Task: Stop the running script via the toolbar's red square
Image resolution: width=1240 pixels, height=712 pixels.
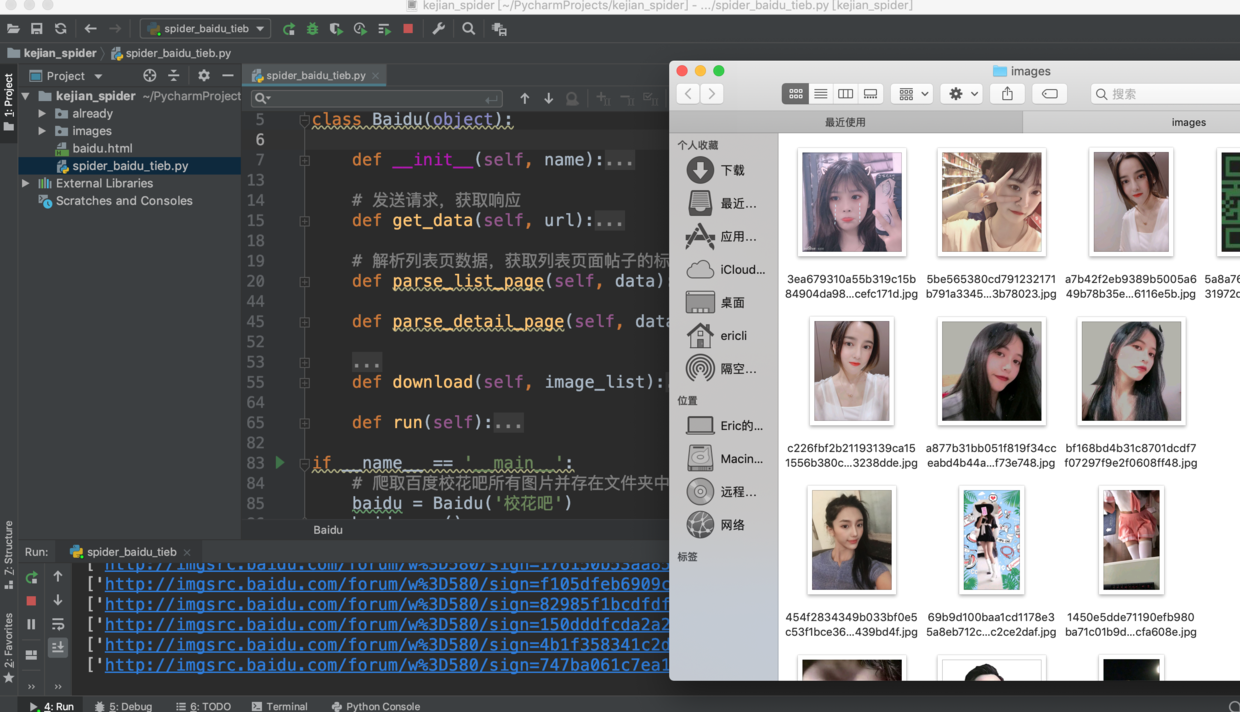Action: 408,29
